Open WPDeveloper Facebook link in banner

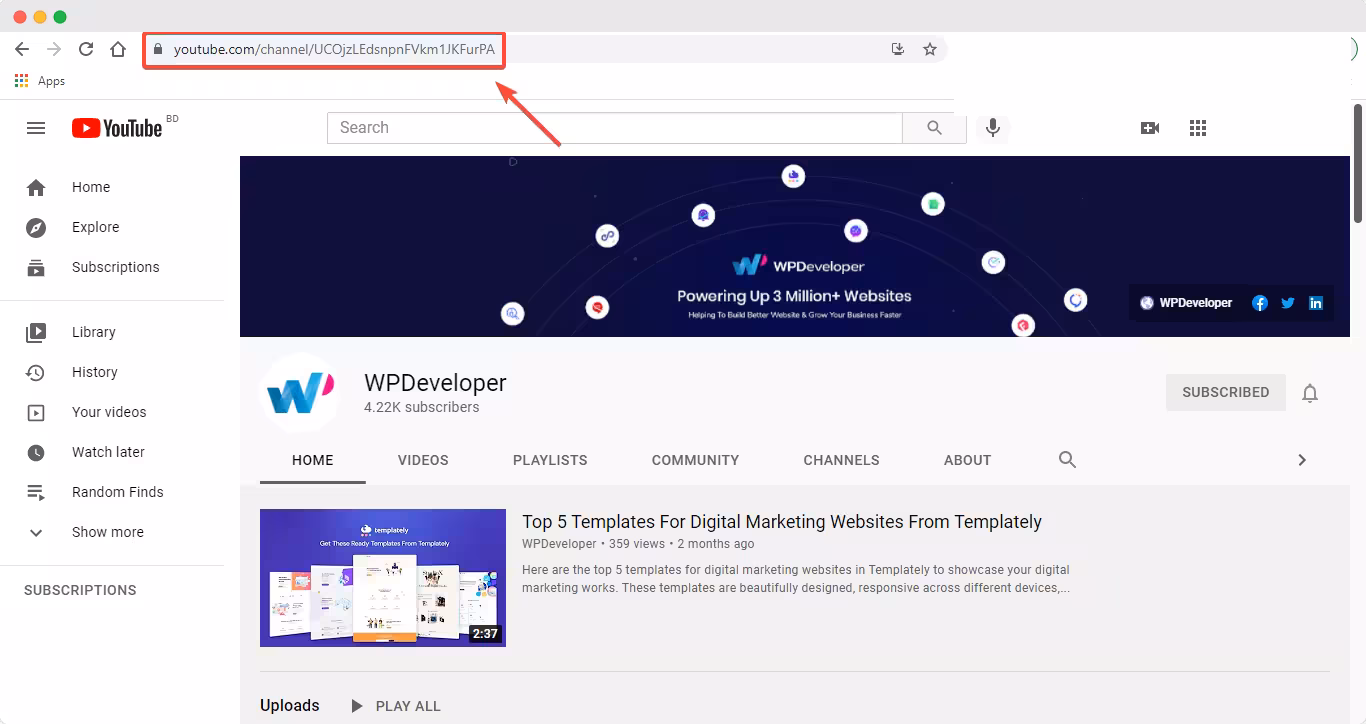(1260, 303)
